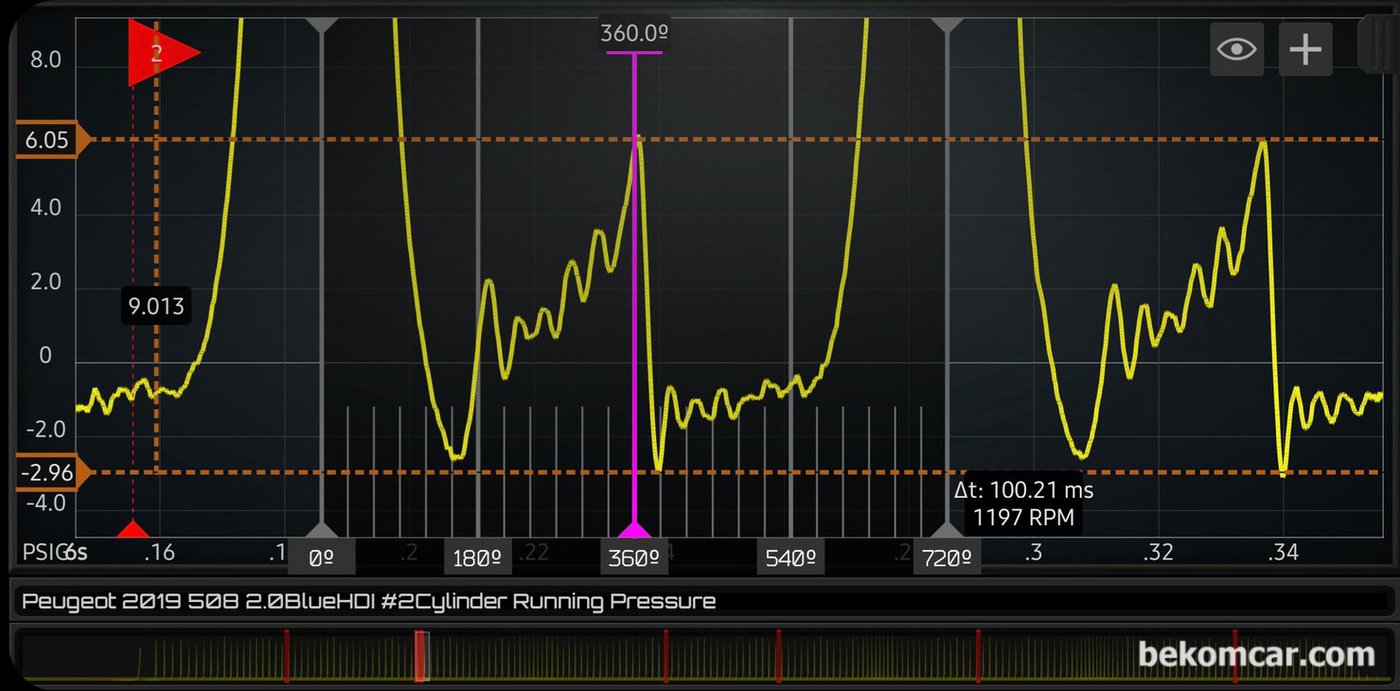Click the -2.96 lower cursor label

(48, 472)
